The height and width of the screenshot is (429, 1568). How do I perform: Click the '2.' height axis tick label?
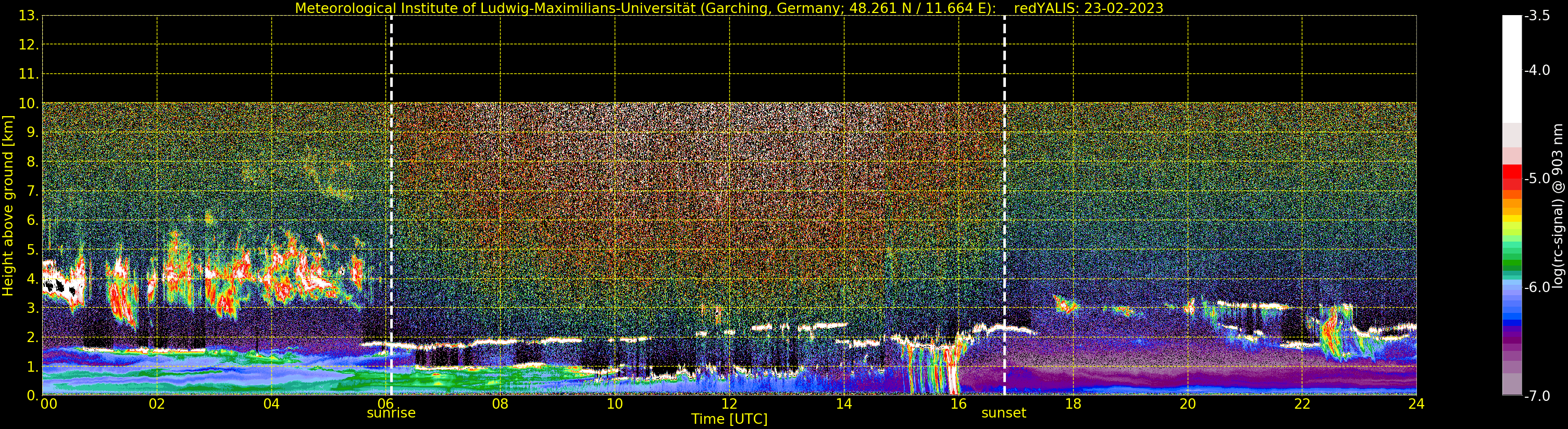tap(32, 337)
